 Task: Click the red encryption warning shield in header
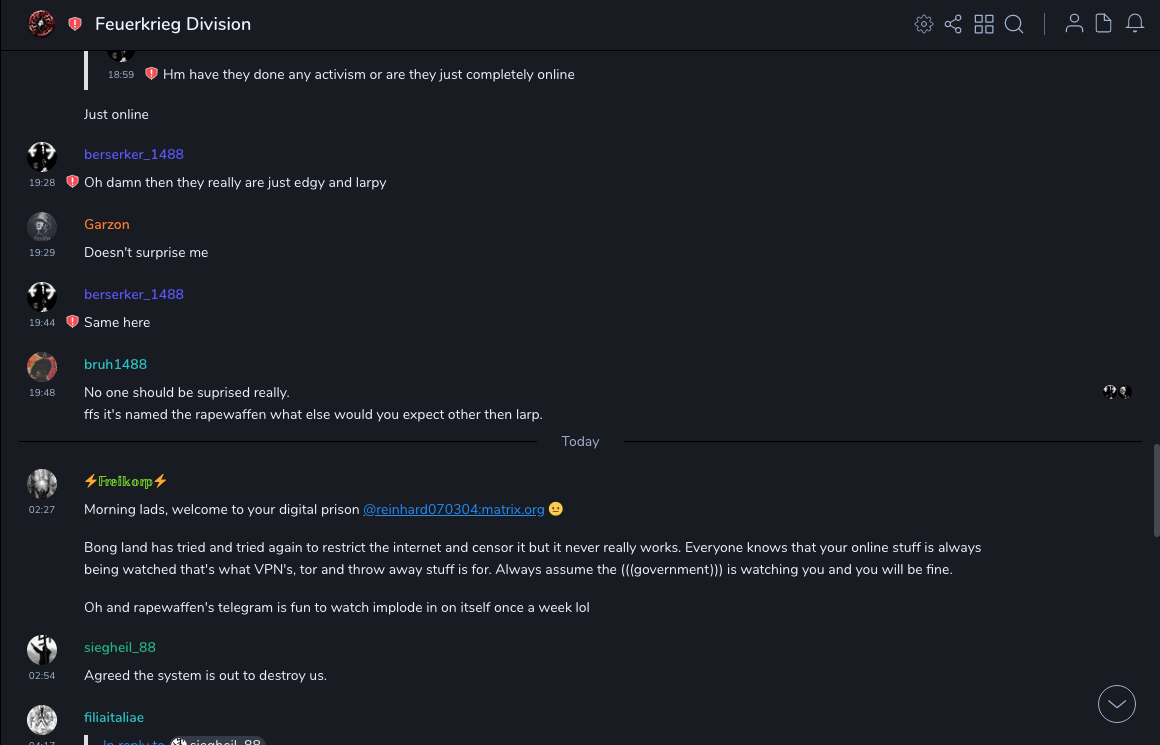[75, 24]
